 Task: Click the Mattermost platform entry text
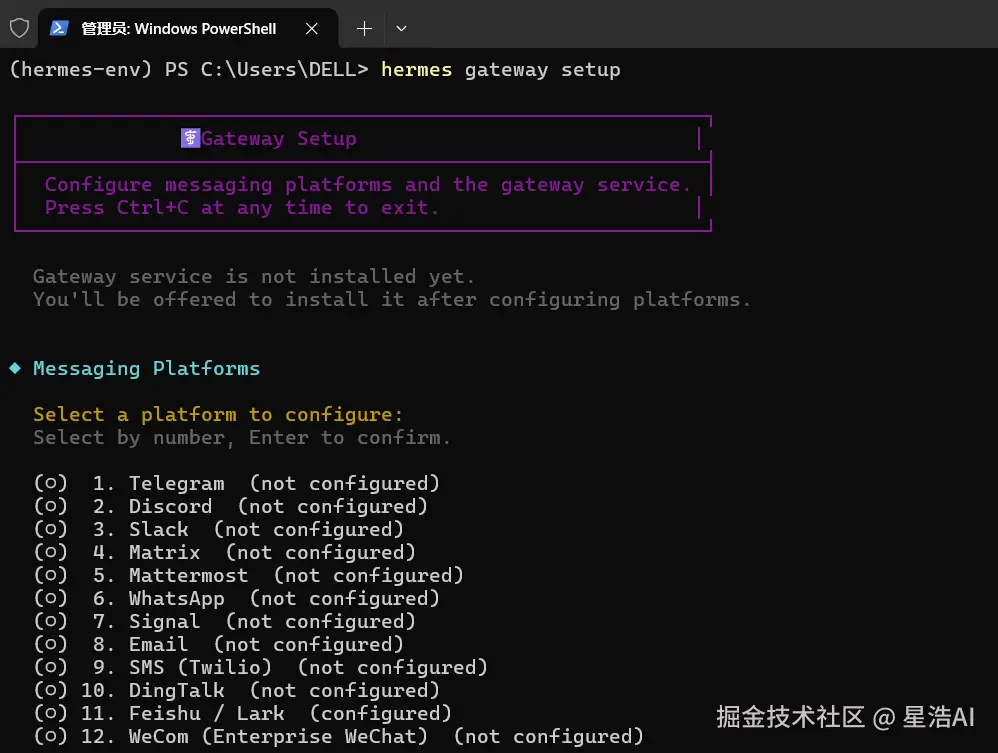189,576
